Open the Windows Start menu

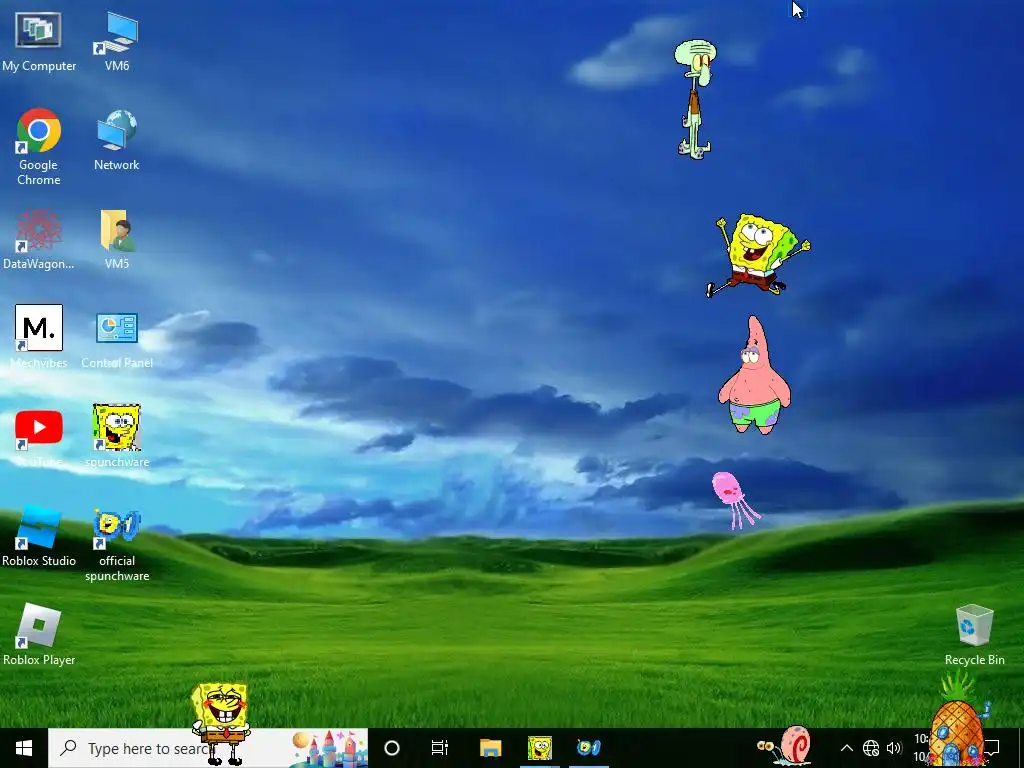click(x=24, y=748)
